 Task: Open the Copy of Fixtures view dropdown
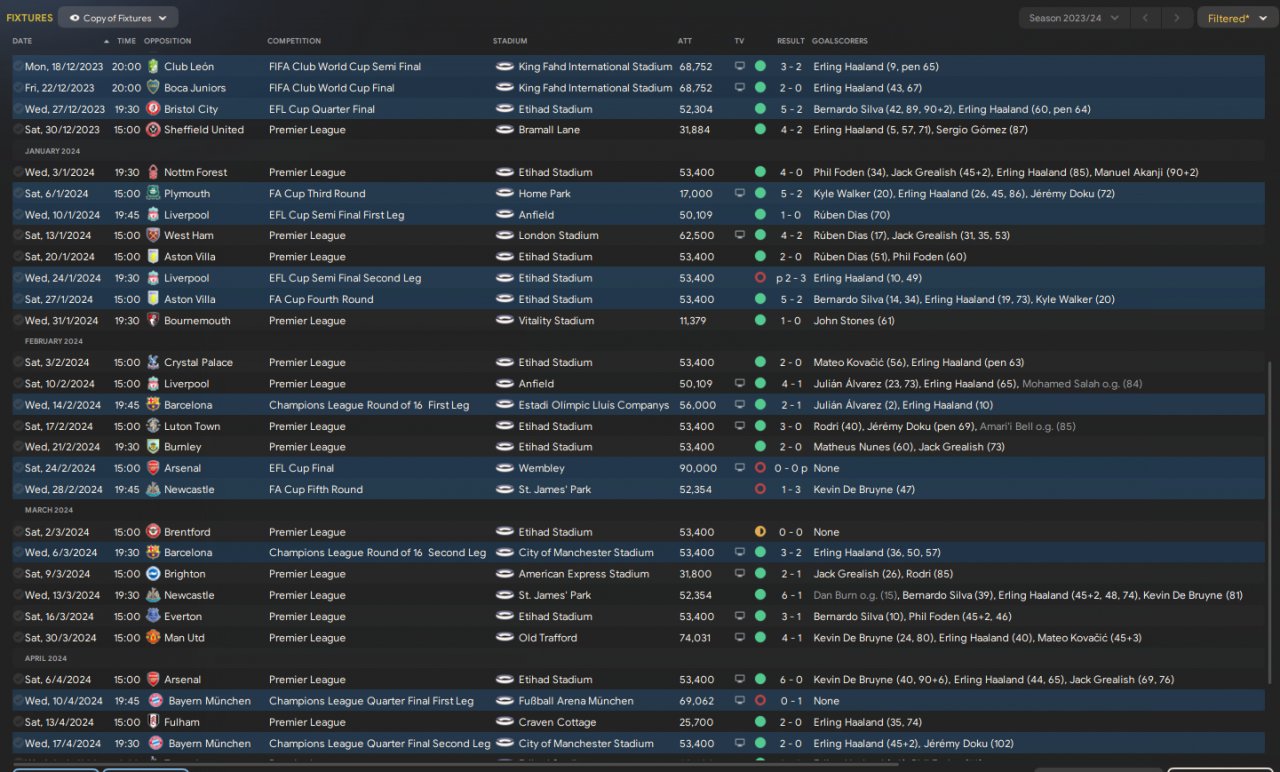tap(118, 18)
